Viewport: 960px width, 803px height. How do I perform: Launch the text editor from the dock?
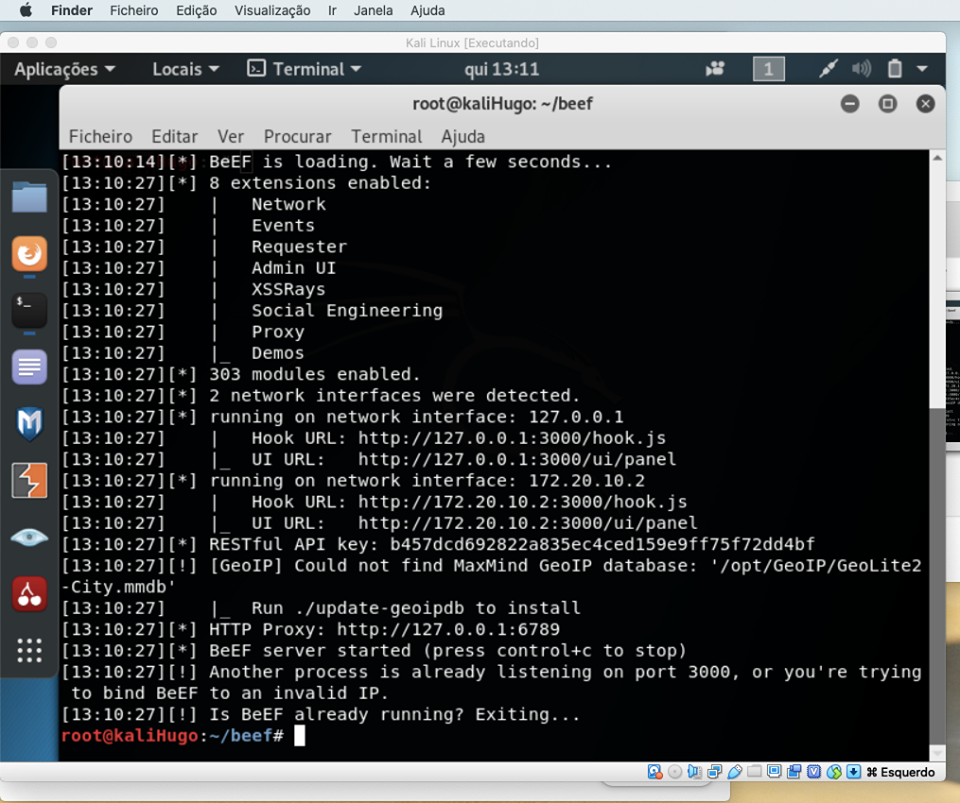[29, 366]
